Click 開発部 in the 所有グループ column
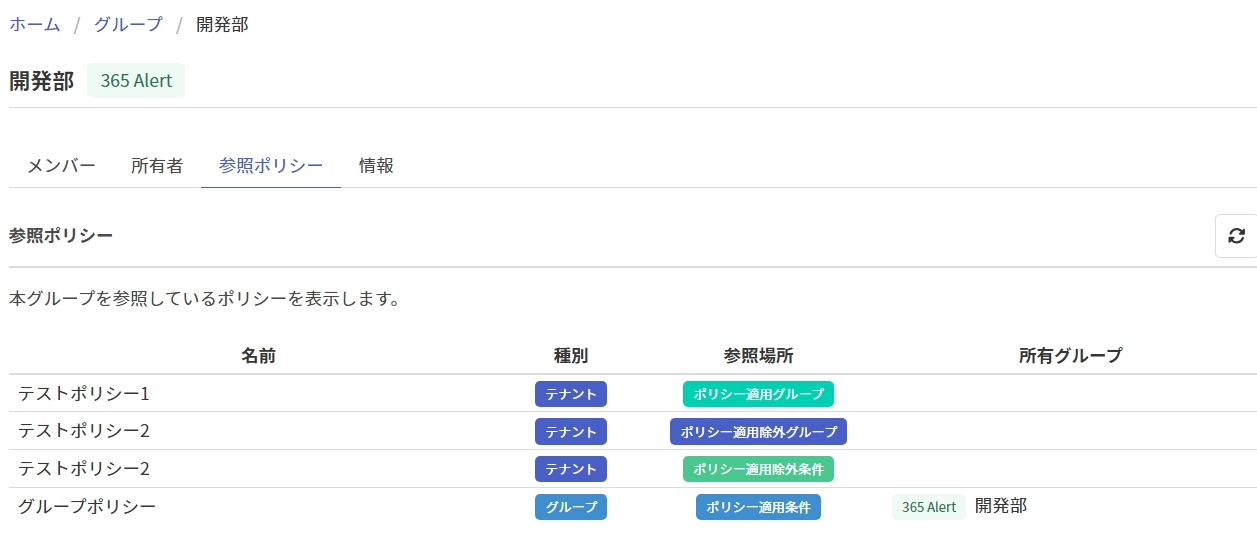The height and width of the screenshot is (539, 1257). click(1000, 506)
